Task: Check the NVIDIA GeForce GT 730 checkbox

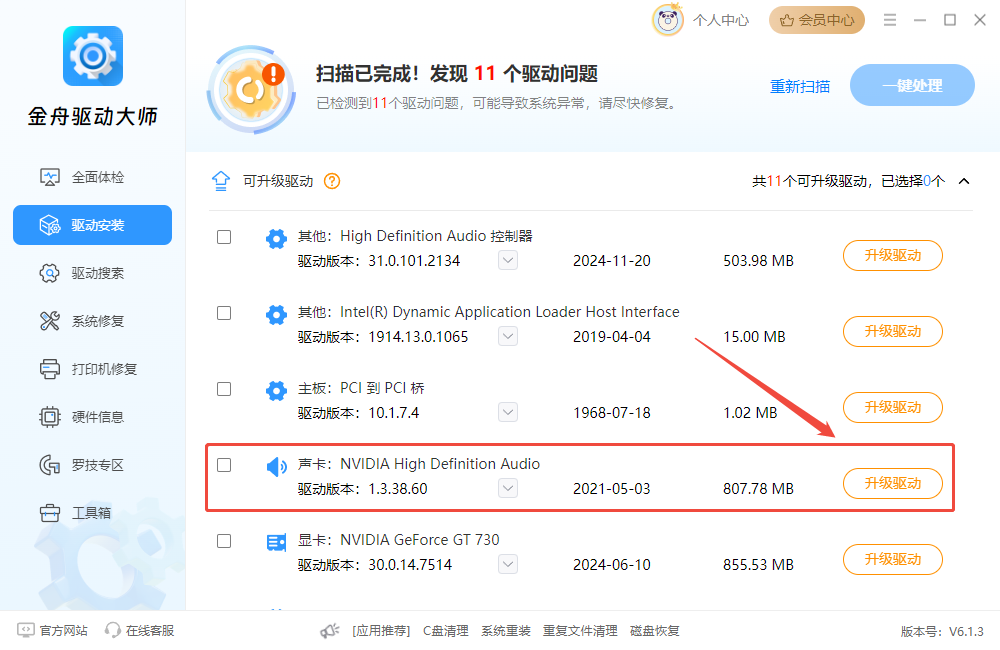Action: pos(224,541)
